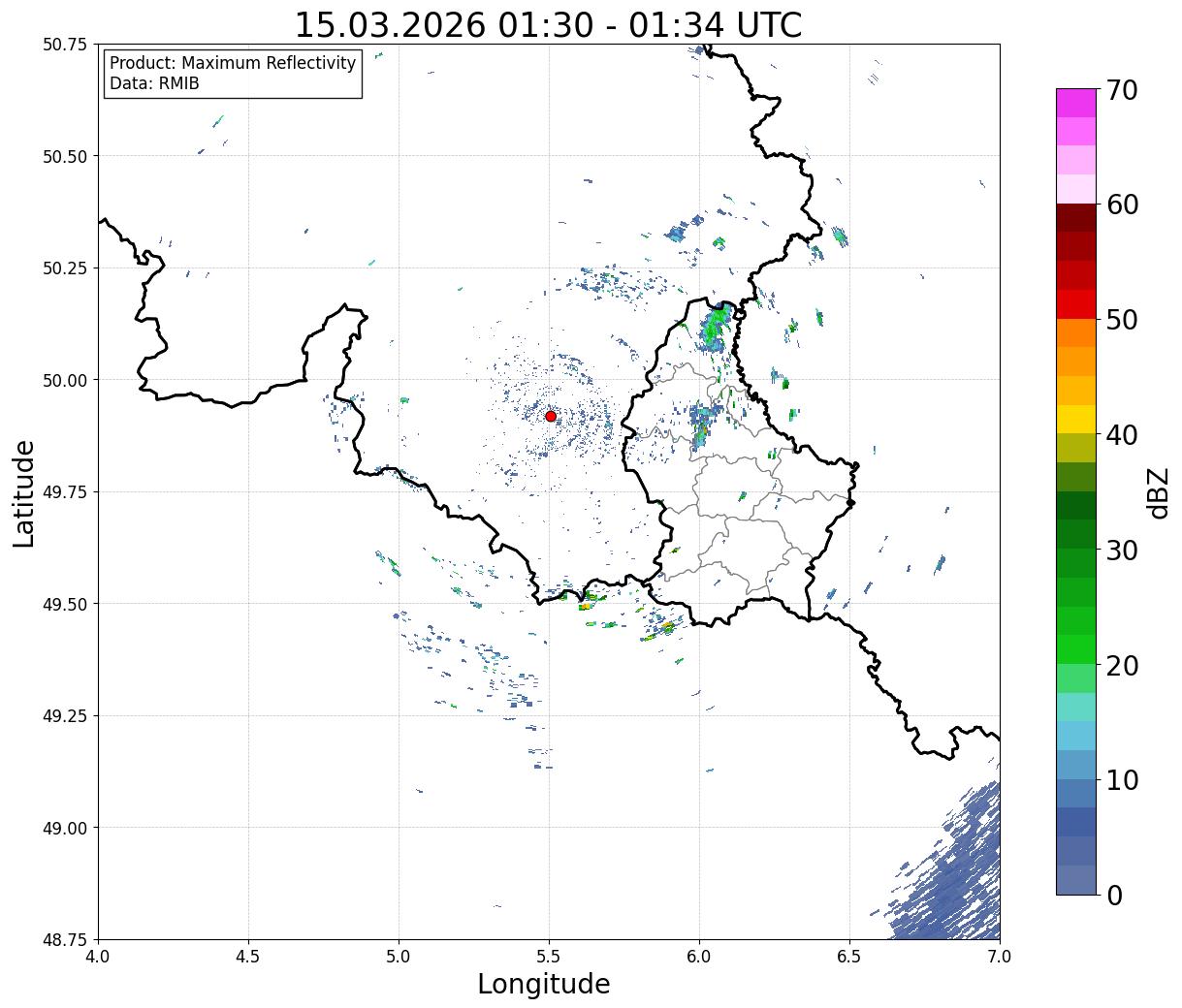This screenshot has height=1008, width=1182.
Task: Click the colorbar tick label 20
Action: pos(1120,665)
